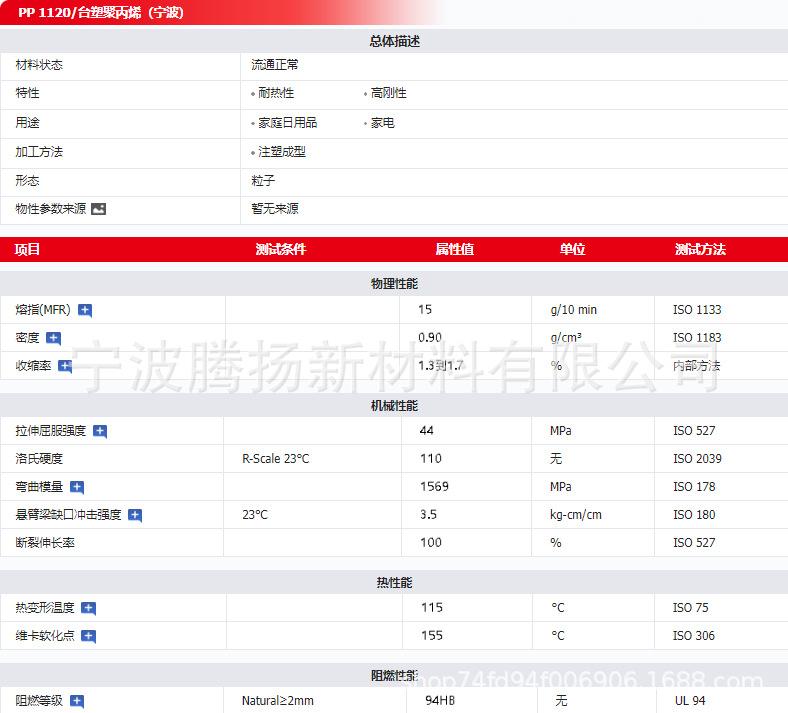
Task: Click the 94HB flame rating
Action: (x=440, y=700)
